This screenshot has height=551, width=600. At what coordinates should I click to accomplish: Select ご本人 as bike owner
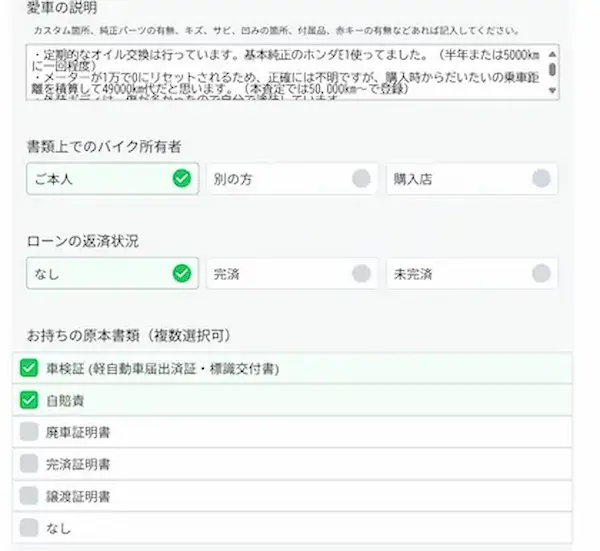(112, 179)
